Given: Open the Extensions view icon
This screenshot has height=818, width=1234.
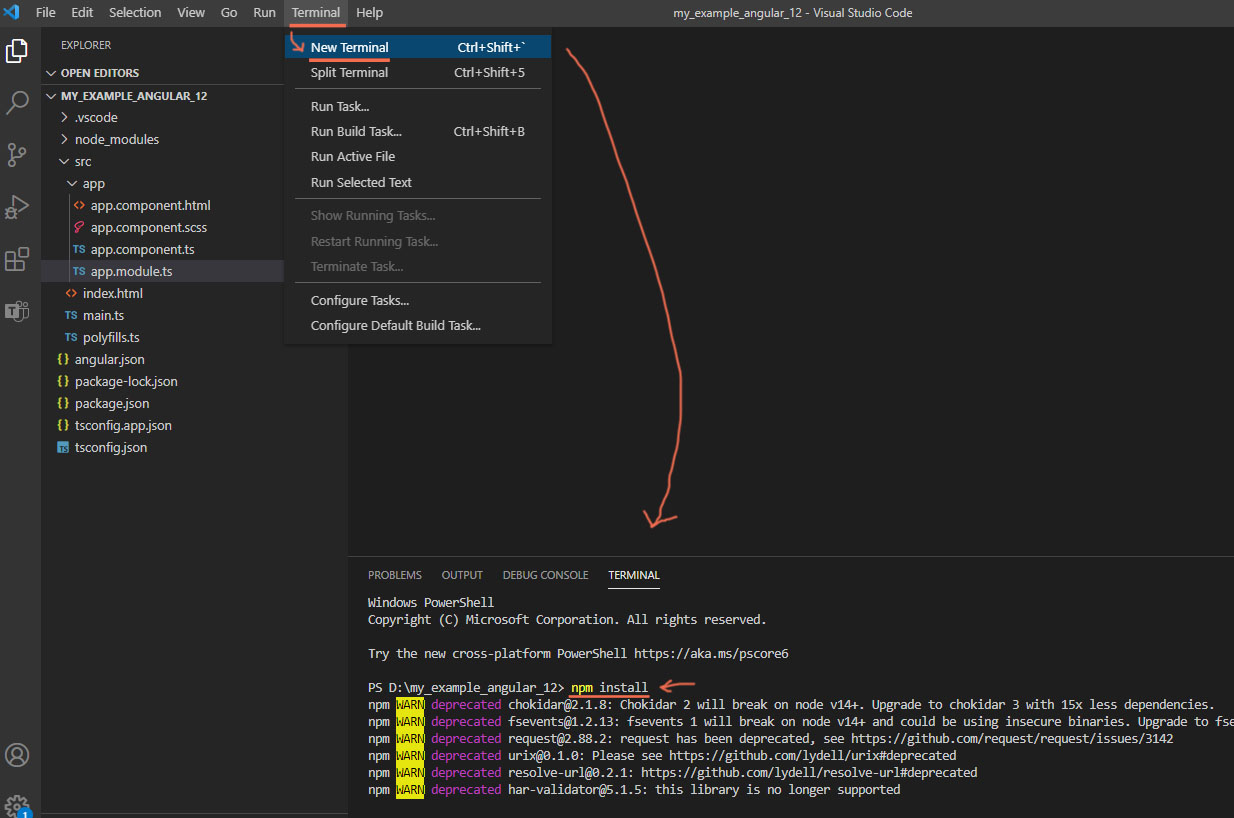Looking at the screenshot, I should coord(17,259).
